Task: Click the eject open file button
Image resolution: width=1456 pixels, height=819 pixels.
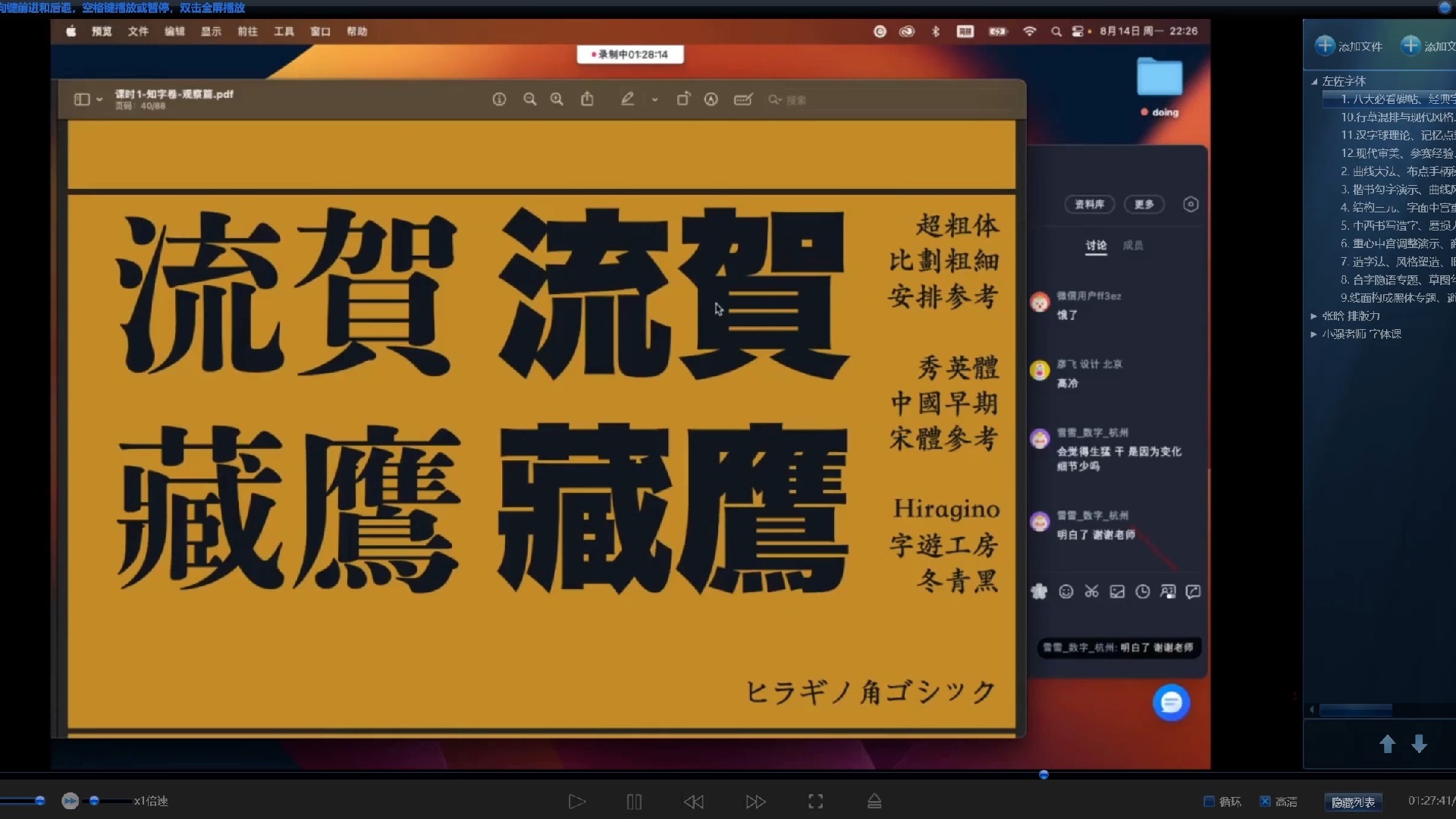Action: tap(874, 802)
